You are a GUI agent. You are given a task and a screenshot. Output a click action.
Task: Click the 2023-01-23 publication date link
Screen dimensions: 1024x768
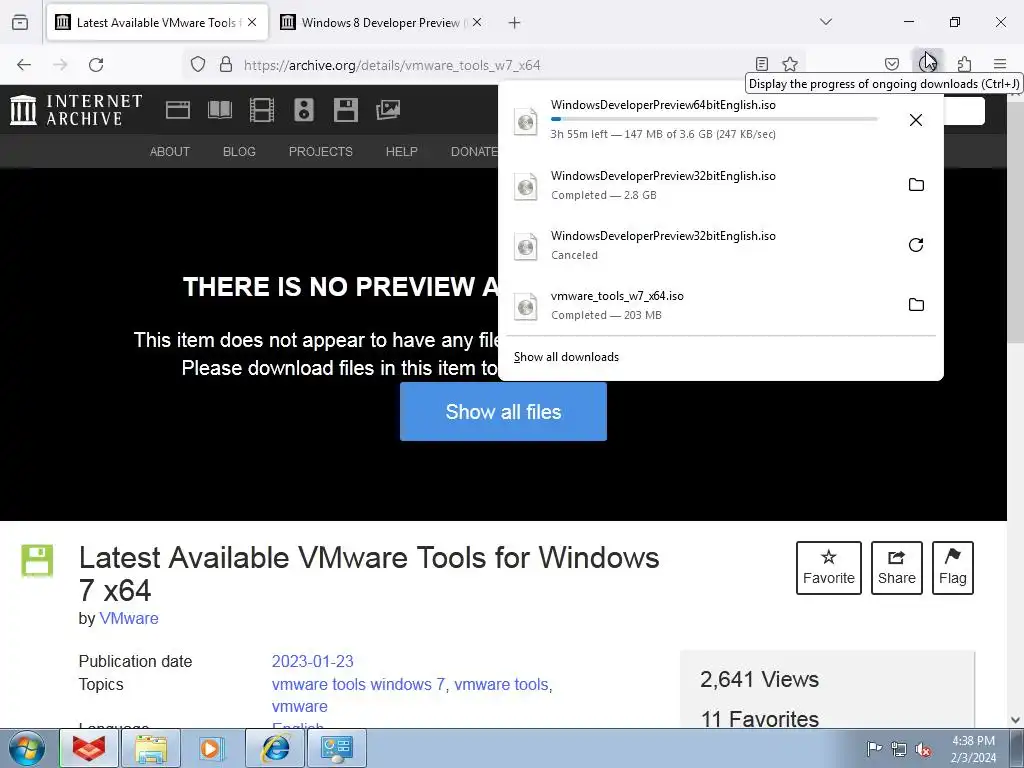(x=312, y=661)
